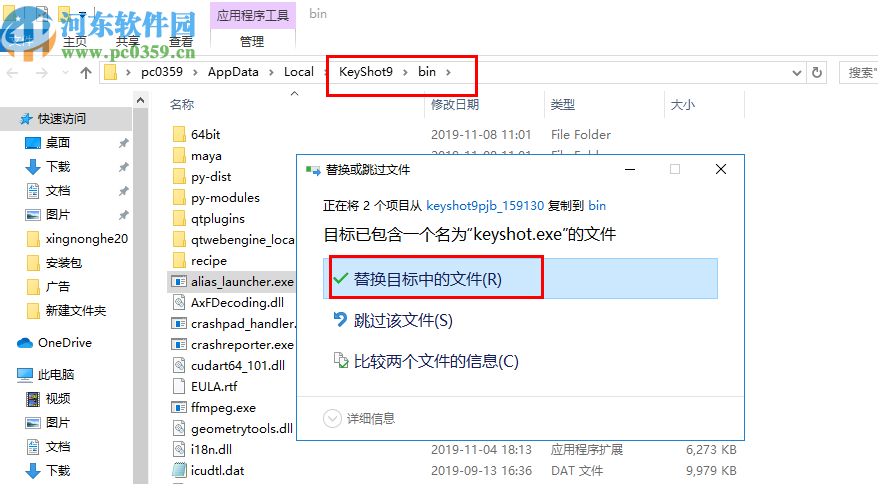
Task: Click crashreporter.exe file icon
Action: [x=179, y=345]
